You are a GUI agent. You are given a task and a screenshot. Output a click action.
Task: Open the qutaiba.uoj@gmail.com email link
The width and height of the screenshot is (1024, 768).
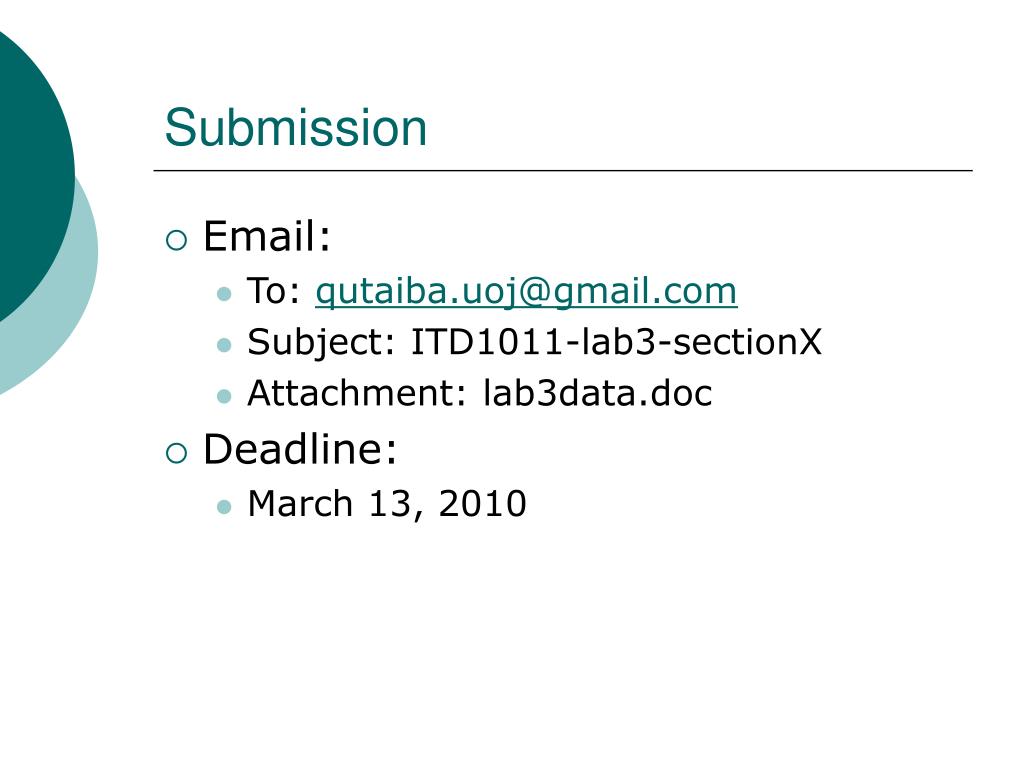pyautogui.click(x=526, y=291)
